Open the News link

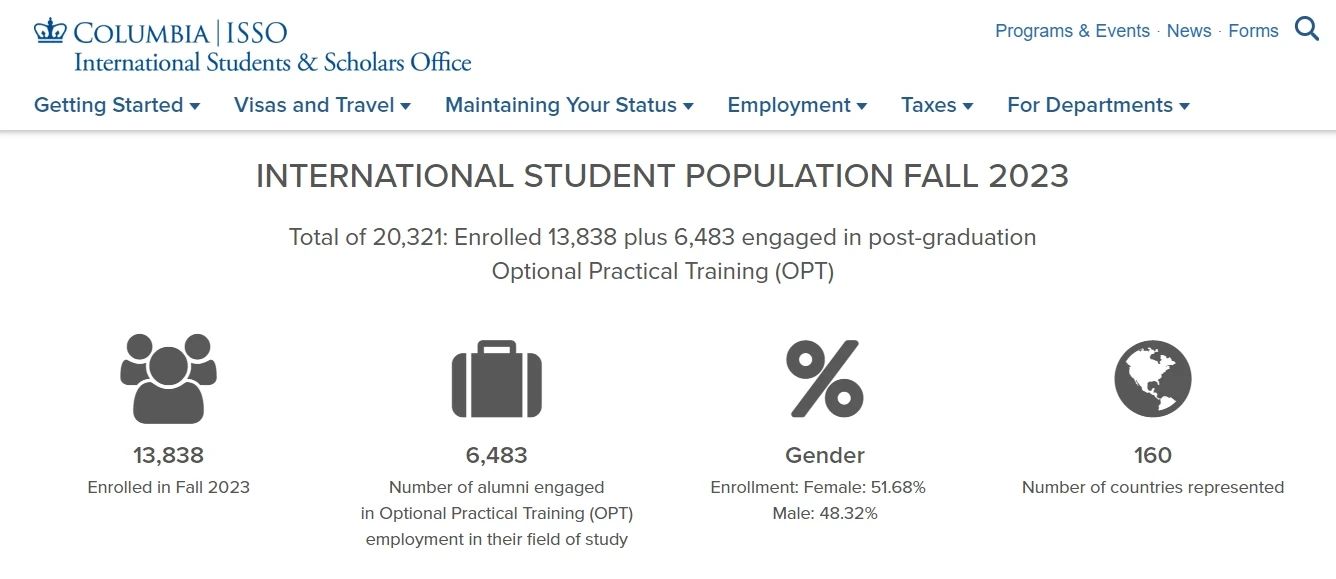pos(1189,31)
